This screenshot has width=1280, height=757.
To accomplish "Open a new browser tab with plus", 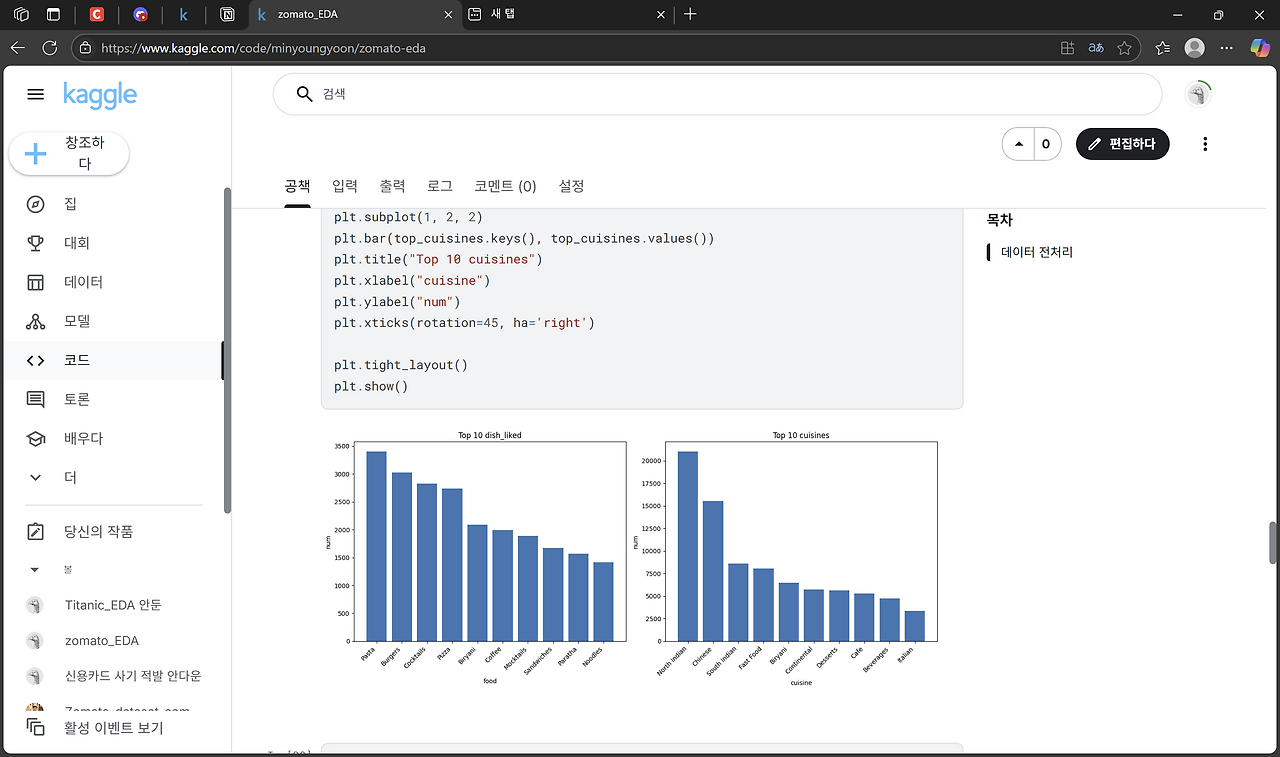I will [690, 14].
